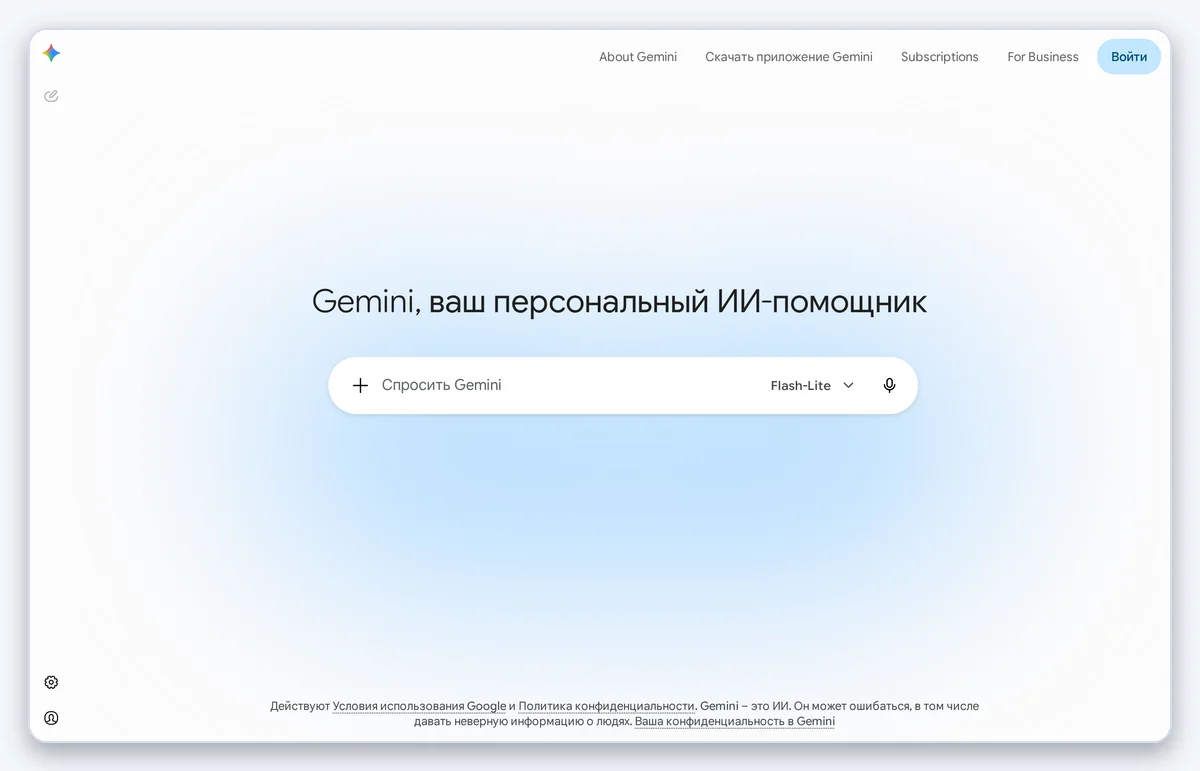This screenshot has height=771, width=1200.
Task: Click heading Gemini, ваш персональный ИИ-помощник
Action: [x=620, y=301]
